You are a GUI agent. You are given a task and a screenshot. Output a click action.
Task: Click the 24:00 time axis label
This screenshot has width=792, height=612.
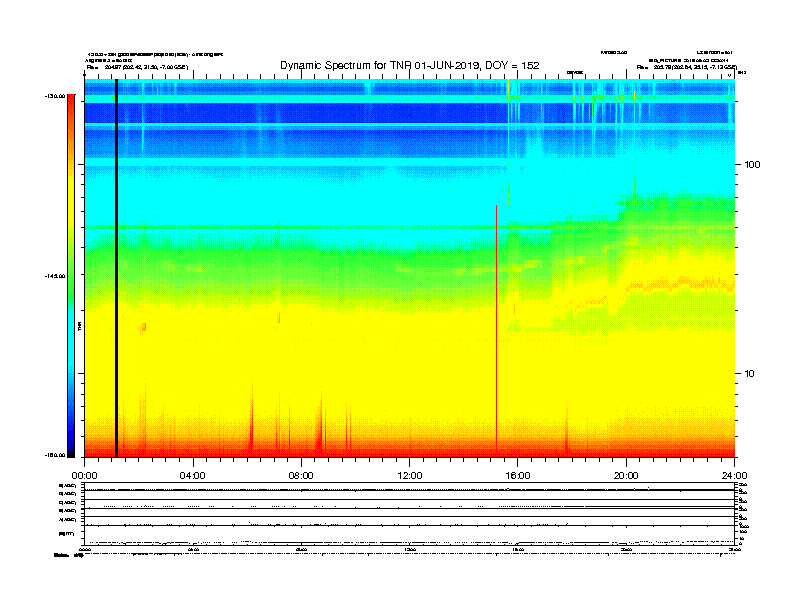(x=734, y=476)
